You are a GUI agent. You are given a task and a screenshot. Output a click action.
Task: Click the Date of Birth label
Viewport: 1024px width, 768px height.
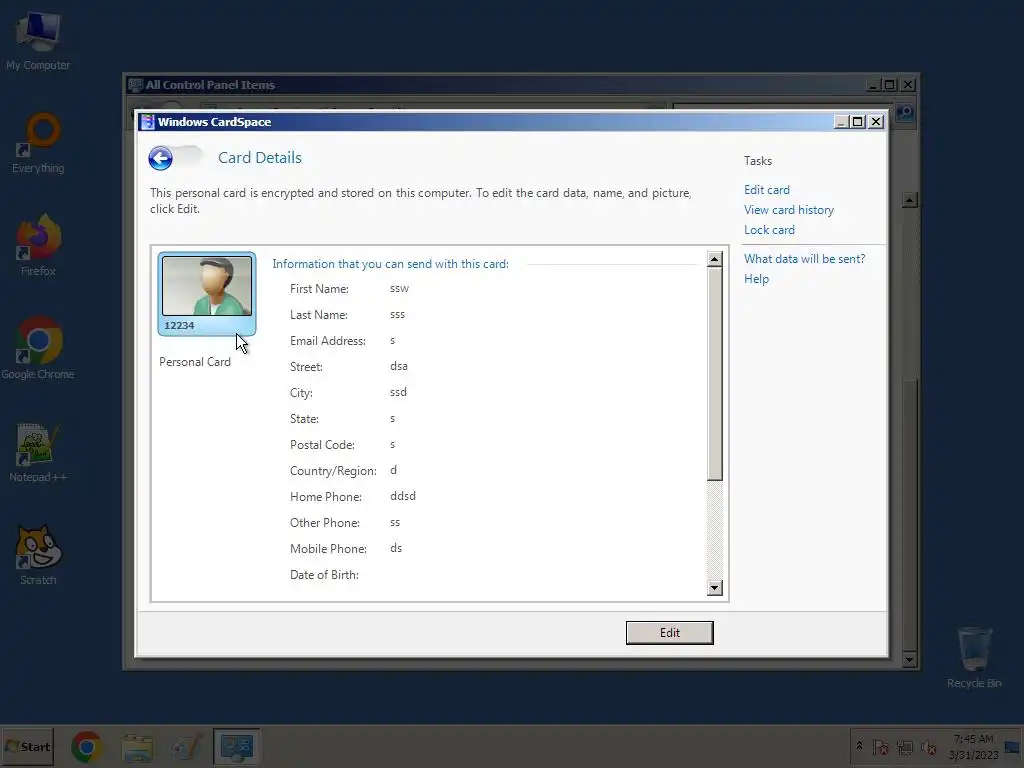324,575
